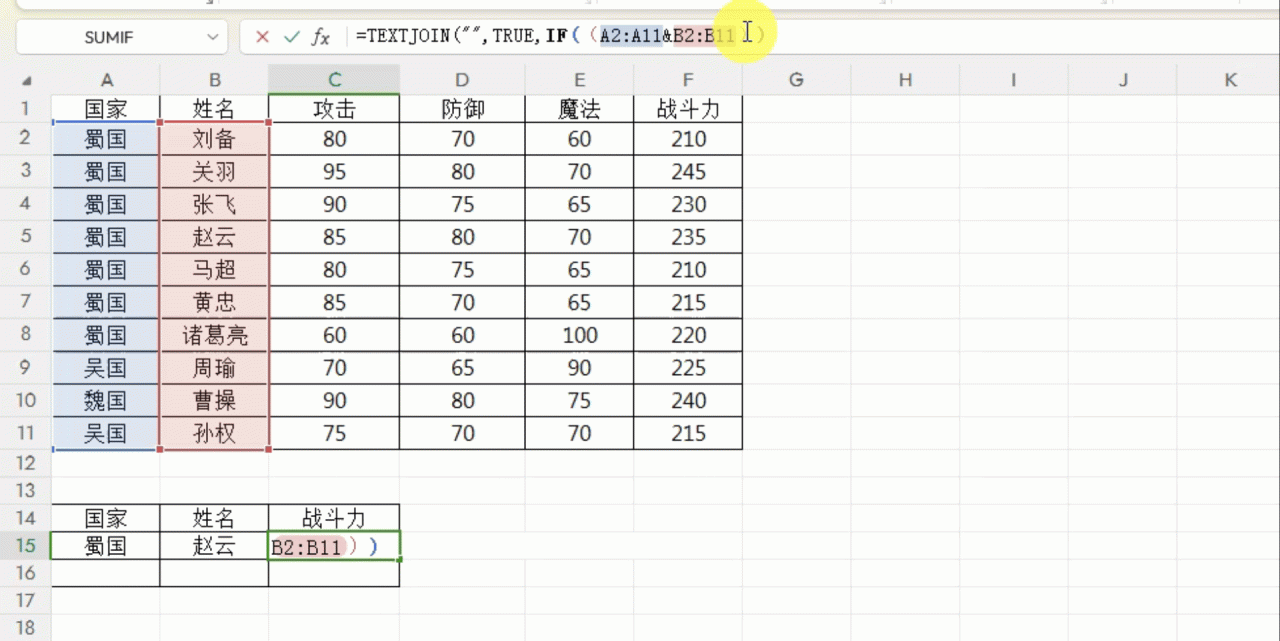Image resolution: width=1280 pixels, height=641 pixels.
Task: Click cell containing 周瑜
Action: [214, 368]
